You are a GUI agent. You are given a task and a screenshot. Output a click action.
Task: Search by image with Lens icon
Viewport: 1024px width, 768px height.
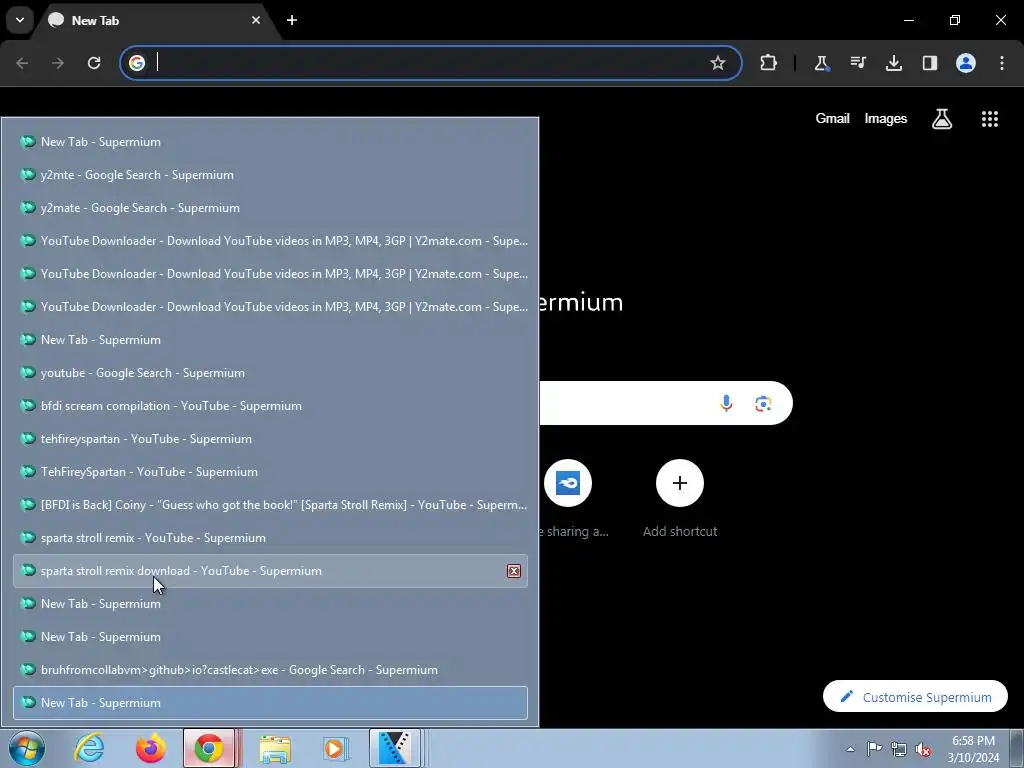pos(763,404)
